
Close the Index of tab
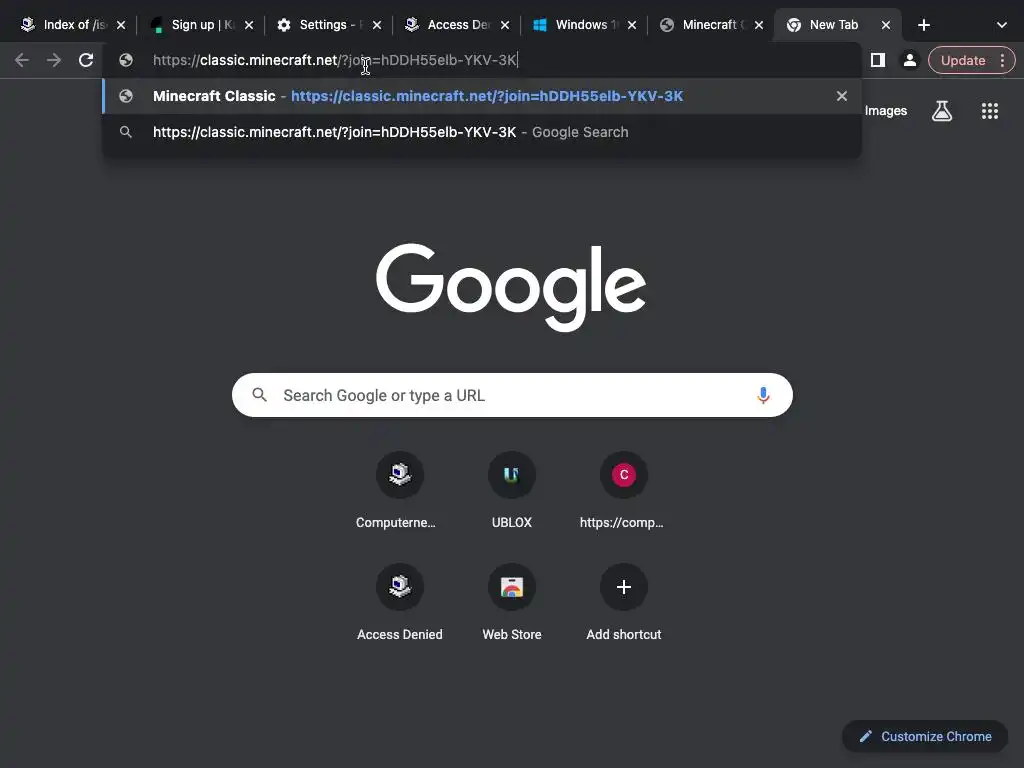coord(121,25)
